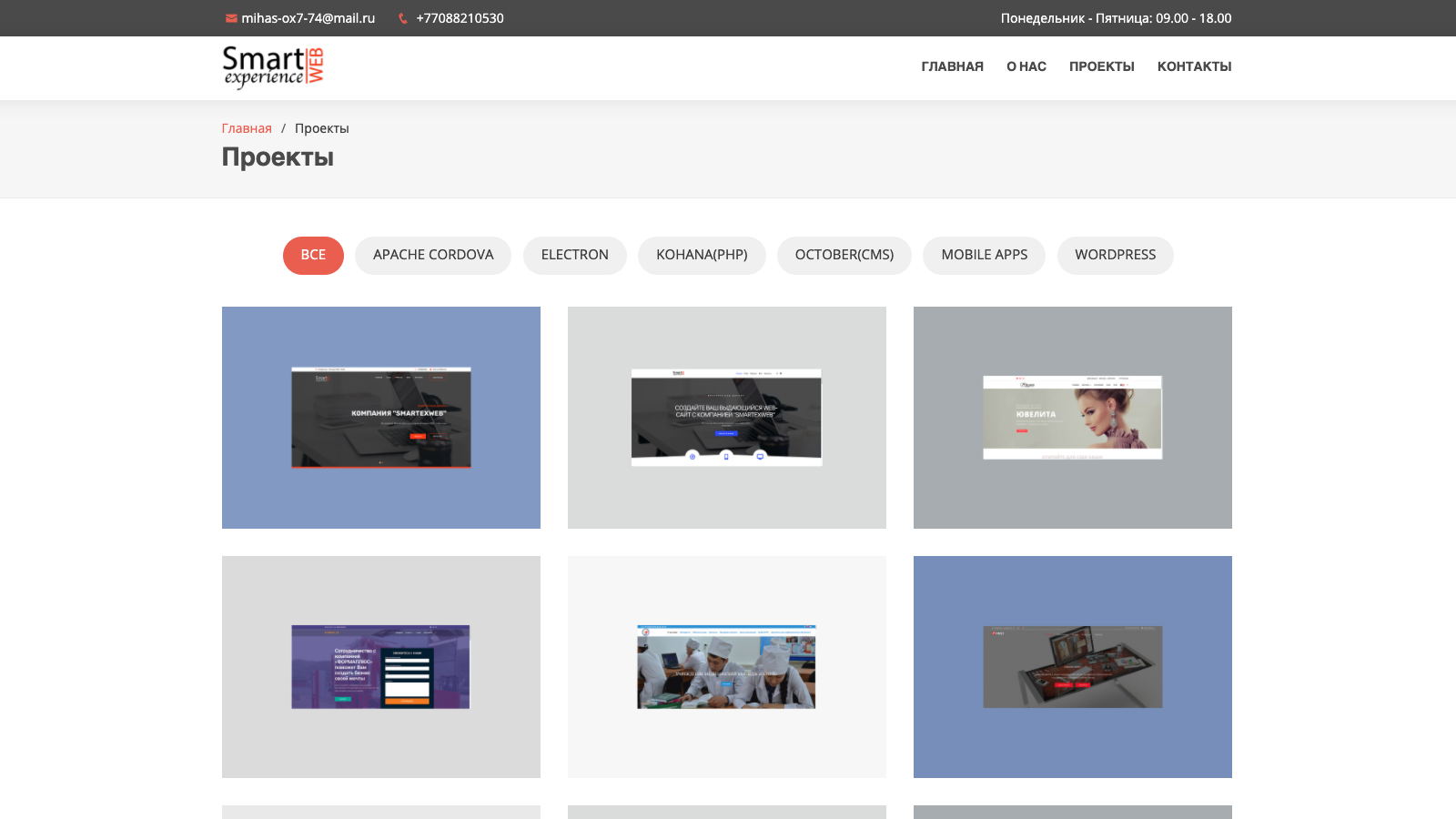Filter projects by ELECTRON
The width and height of the screenshot is (1456, 819).
[575, 255]
